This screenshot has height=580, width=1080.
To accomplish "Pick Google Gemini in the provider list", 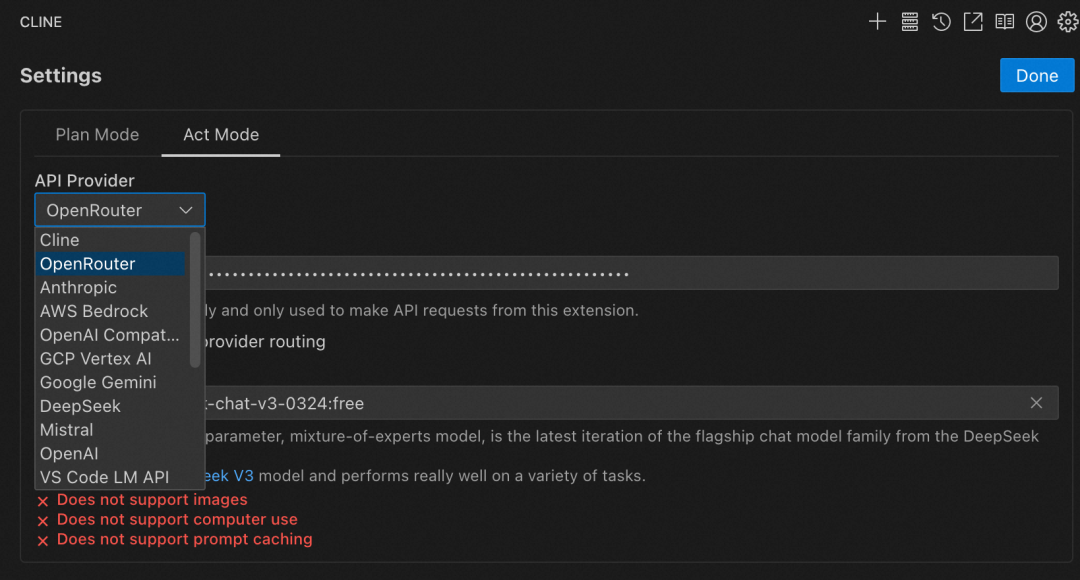I will tap(98, 382).
